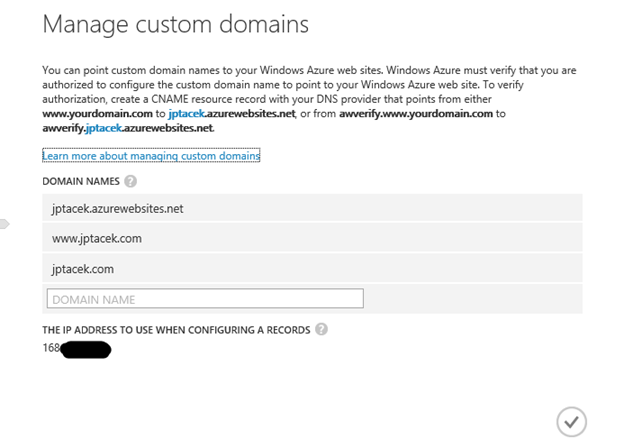The image size is (624, 439).
Task: Click the IP address starting with 168
Action: point(51,348)
